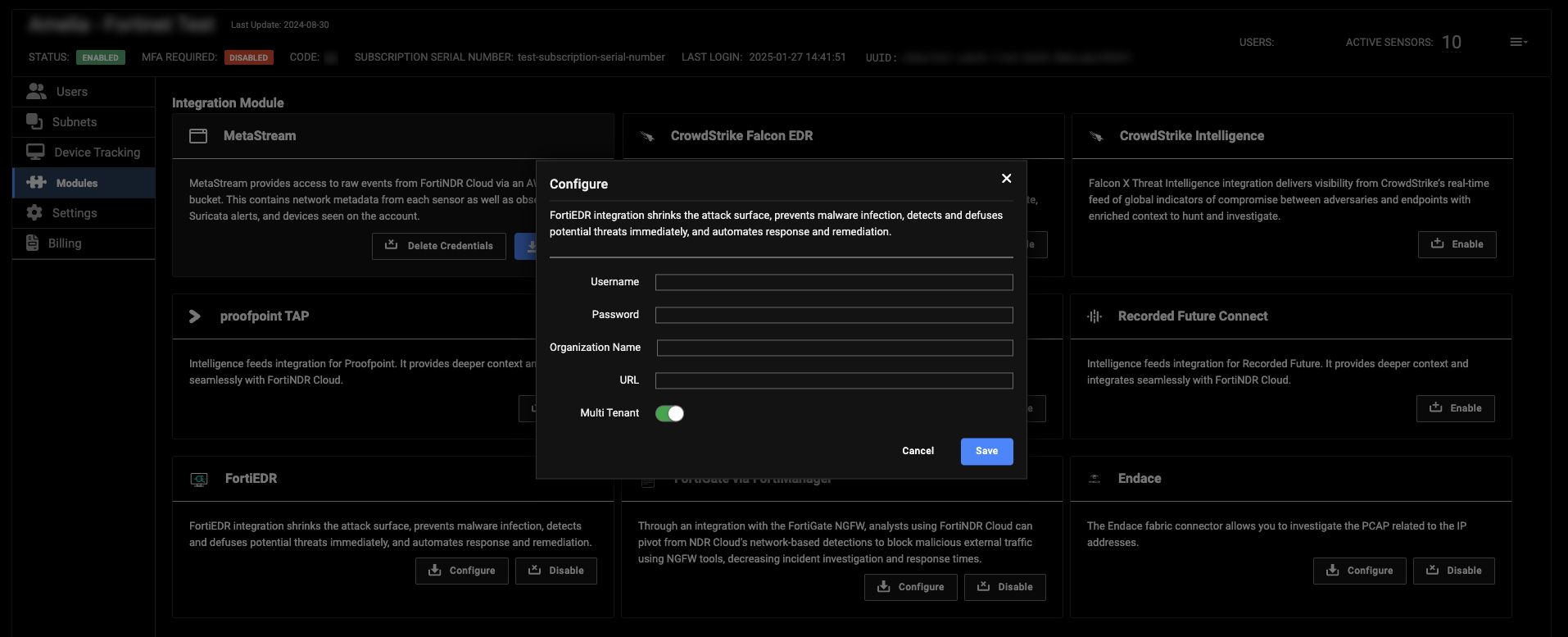Focus the Password input field

click(x=833, y=315)
